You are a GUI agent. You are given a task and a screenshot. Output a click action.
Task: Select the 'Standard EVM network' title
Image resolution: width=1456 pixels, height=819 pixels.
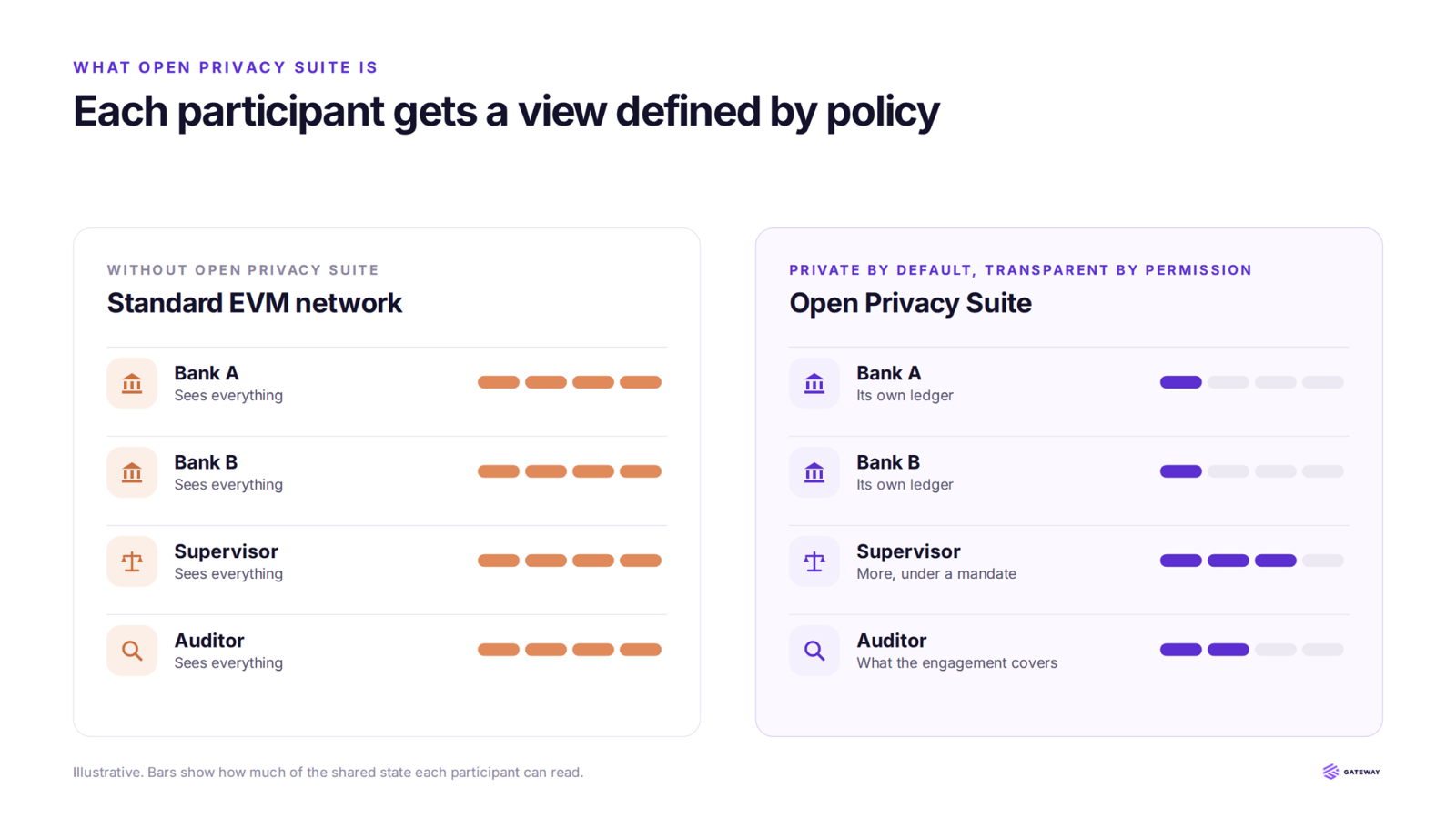(x=254, y=303)
